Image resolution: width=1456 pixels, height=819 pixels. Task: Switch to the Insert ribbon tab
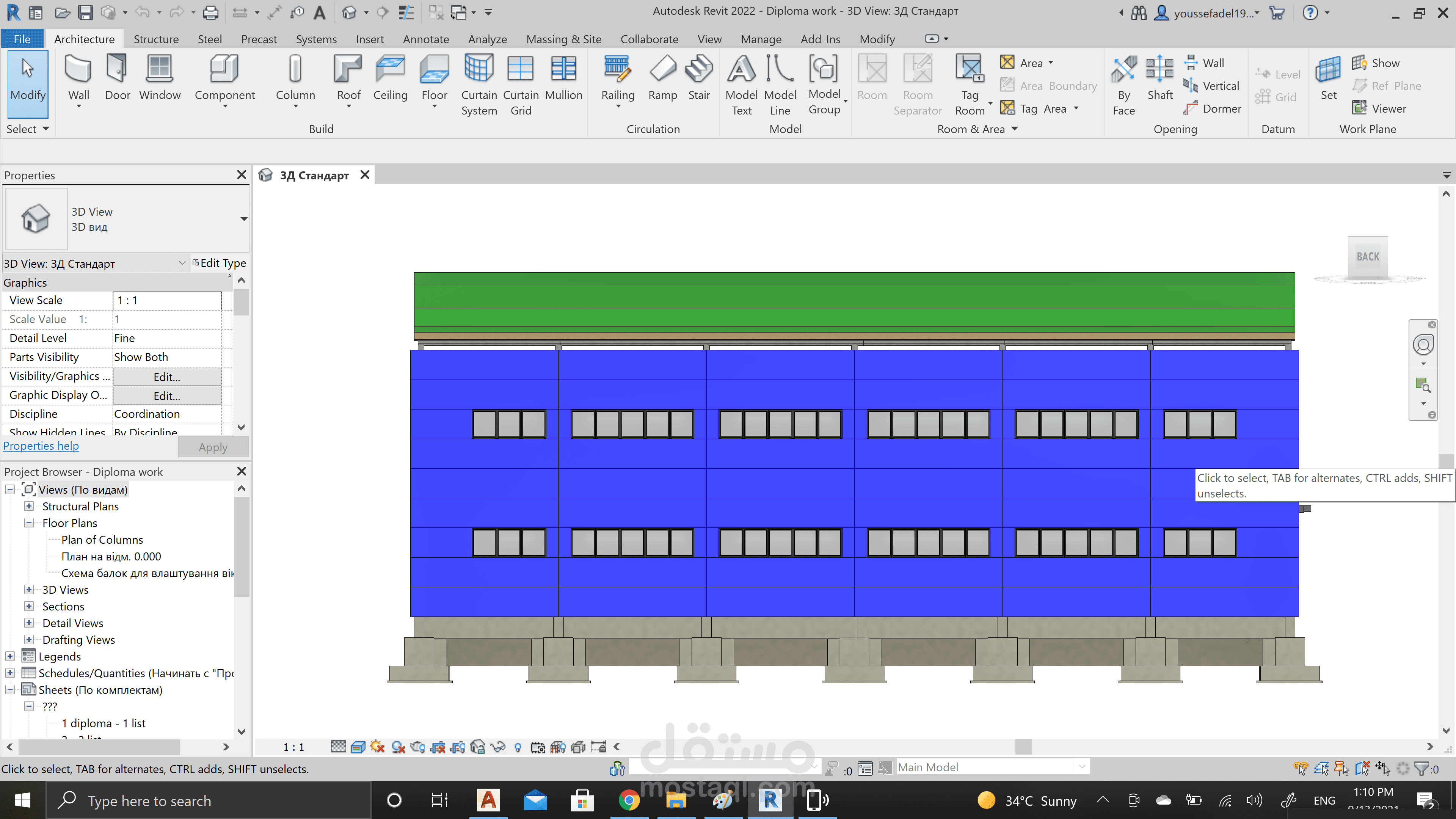click(x=370, y=39)
